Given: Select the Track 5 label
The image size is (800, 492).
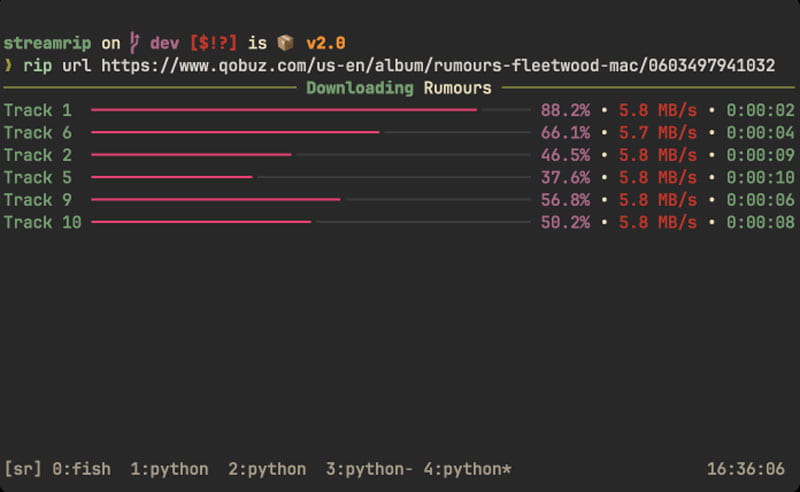Looking at the screenshot, I should [x=38, y=178].
